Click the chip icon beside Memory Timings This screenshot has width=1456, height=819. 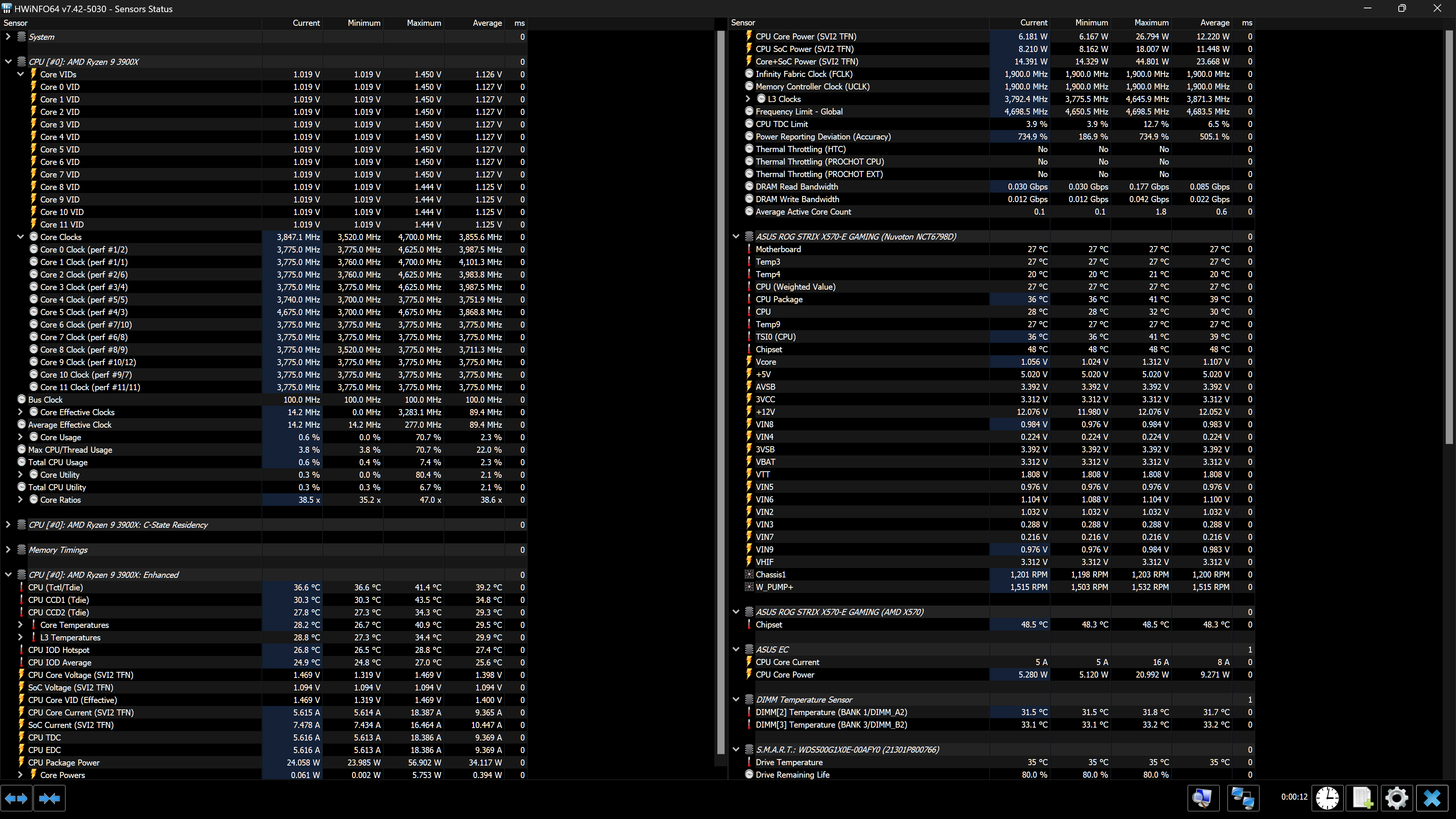(22, 550)
